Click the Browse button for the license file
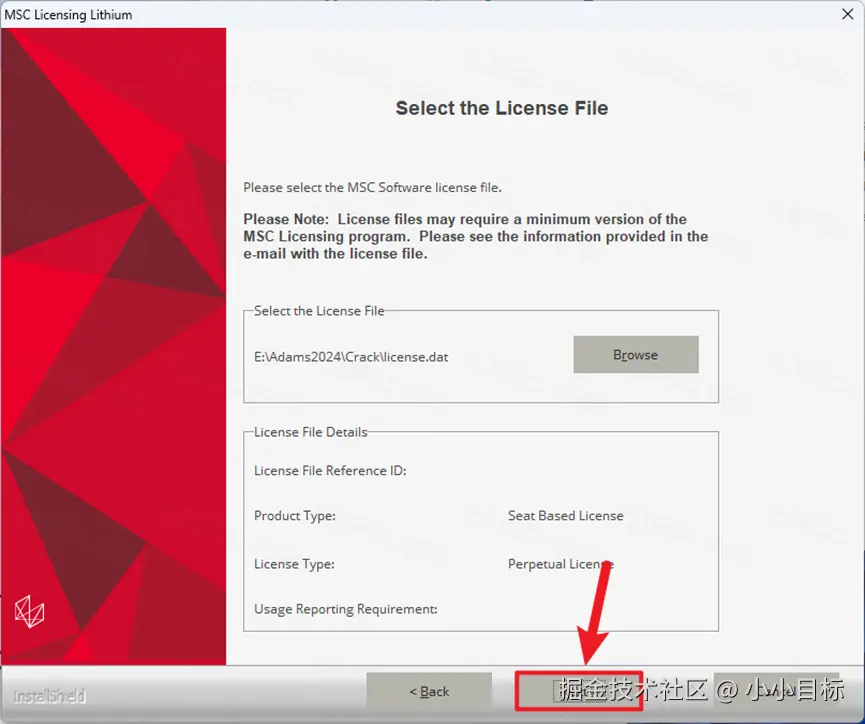This screenshot has height=724, width=865. (x=636, y=354)
